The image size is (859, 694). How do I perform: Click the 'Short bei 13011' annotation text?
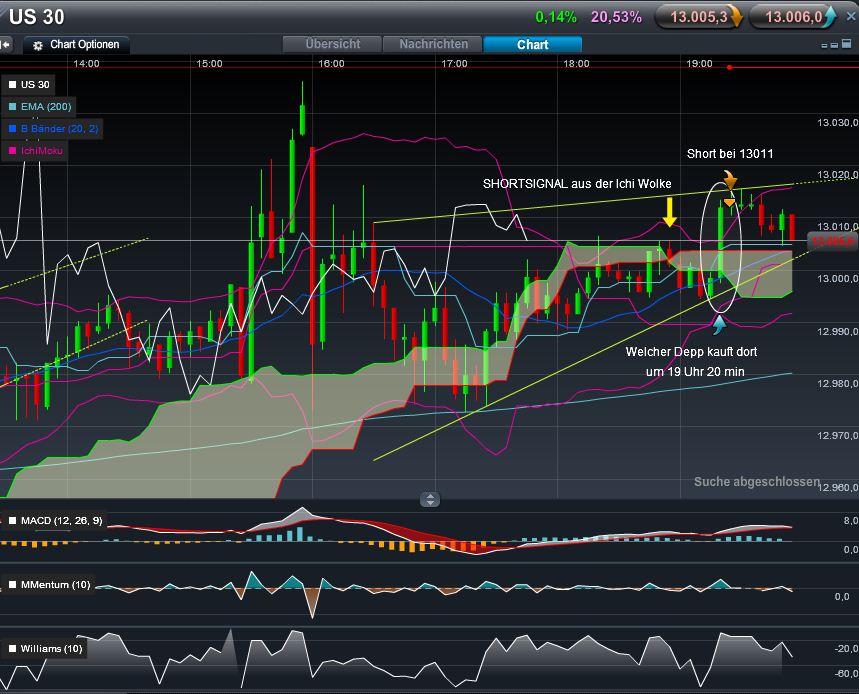[730, 154]
